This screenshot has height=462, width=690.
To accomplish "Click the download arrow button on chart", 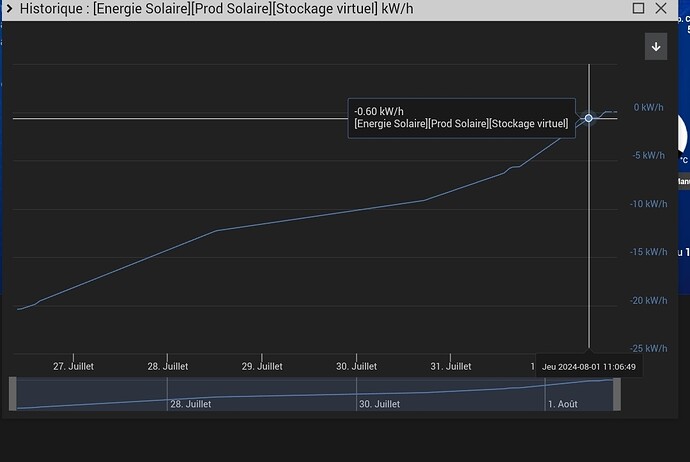I will click(656, 46).
